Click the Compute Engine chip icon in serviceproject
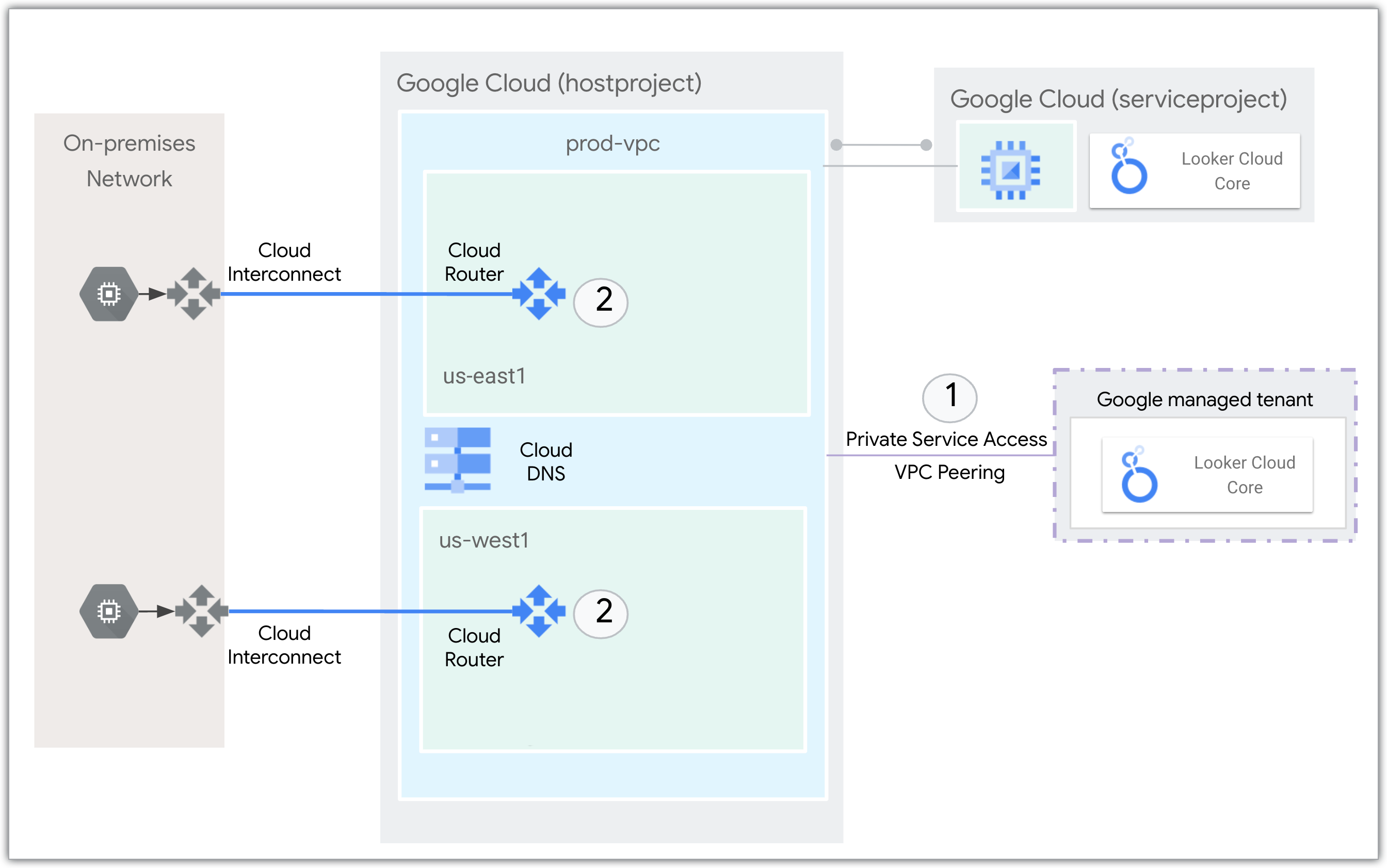This screenshot has width=1387, height=868. pos(1010,170)
